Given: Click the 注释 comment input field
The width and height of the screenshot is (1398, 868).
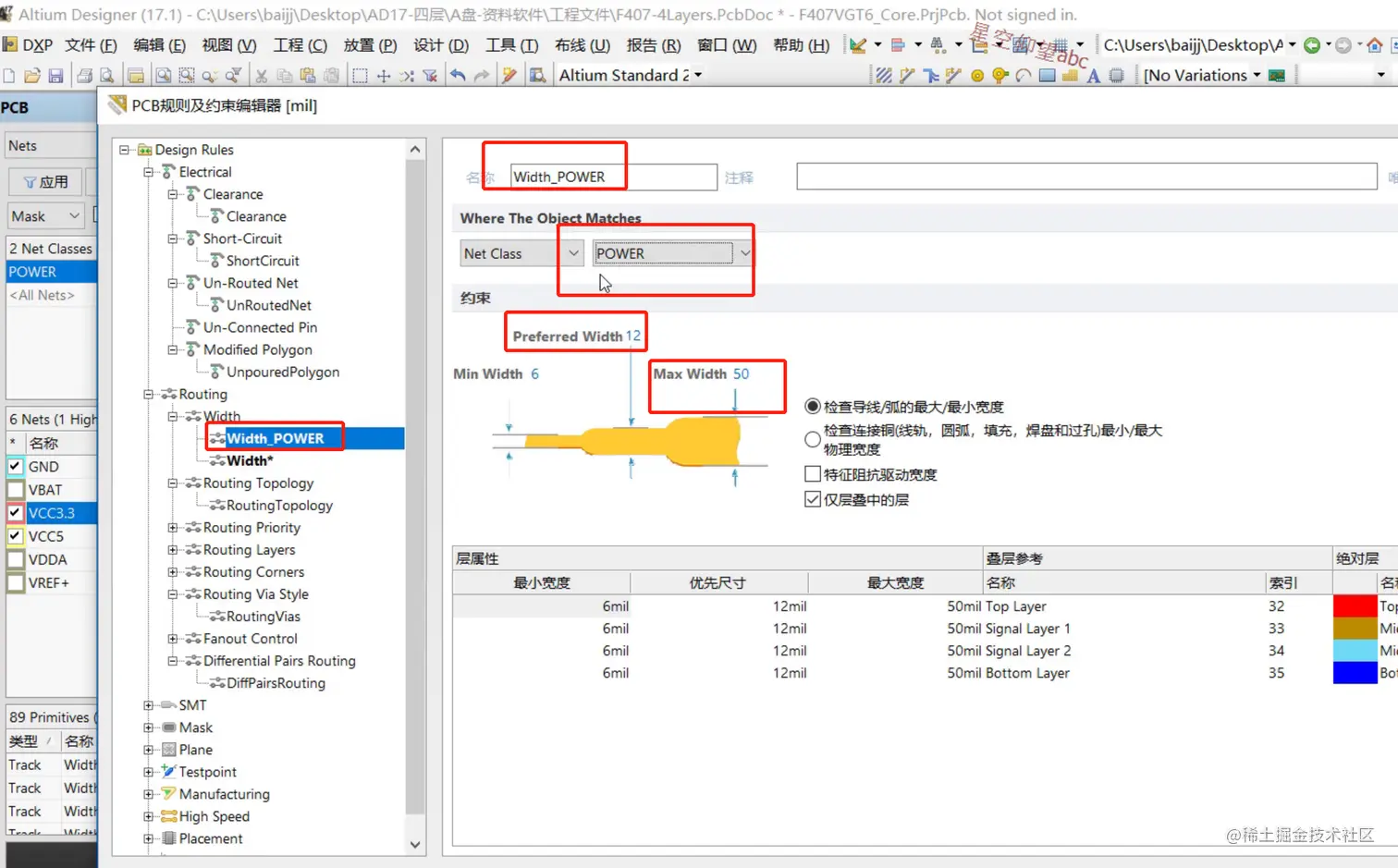Looking at the screenshot, I should click(x=1086, y=177).
